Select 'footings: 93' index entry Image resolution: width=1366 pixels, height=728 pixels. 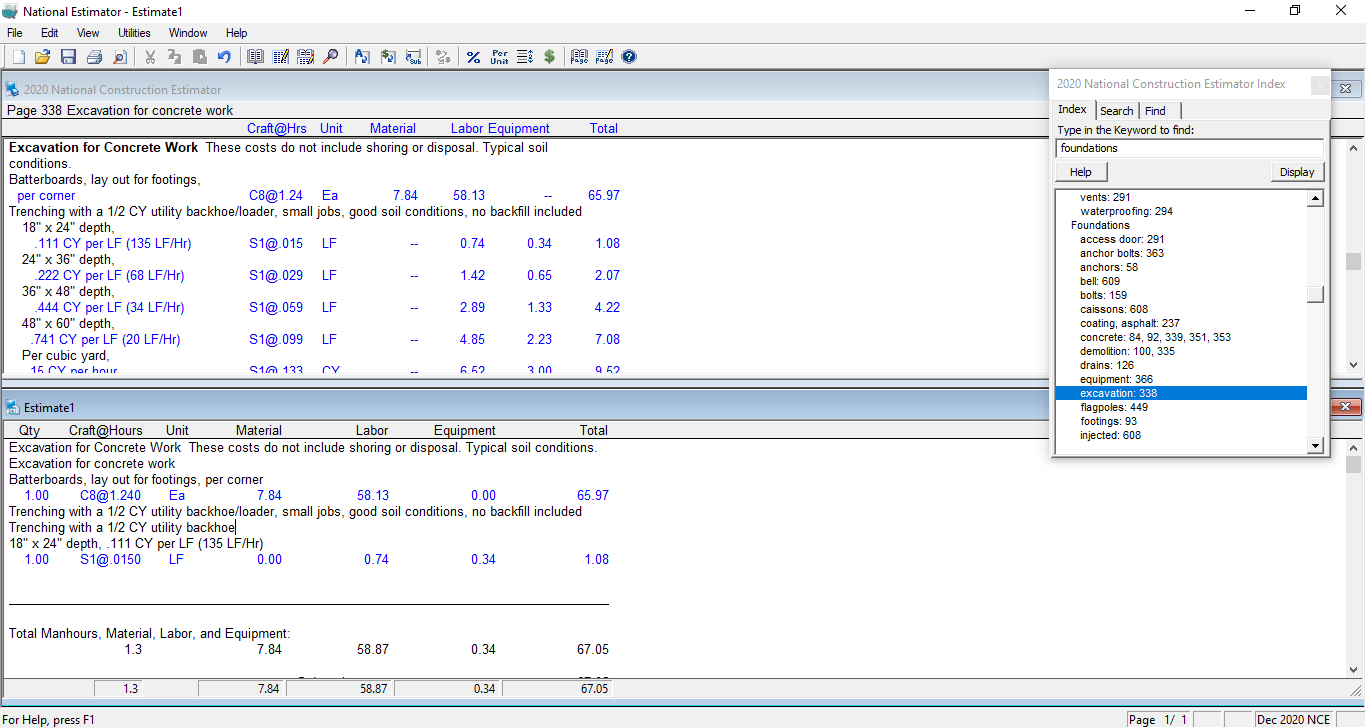(1109, 421)
